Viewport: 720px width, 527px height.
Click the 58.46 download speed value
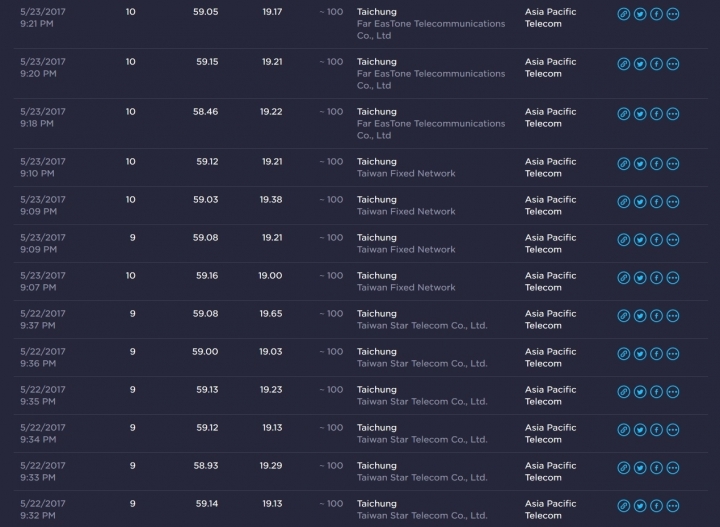click(x=205, y=112)
